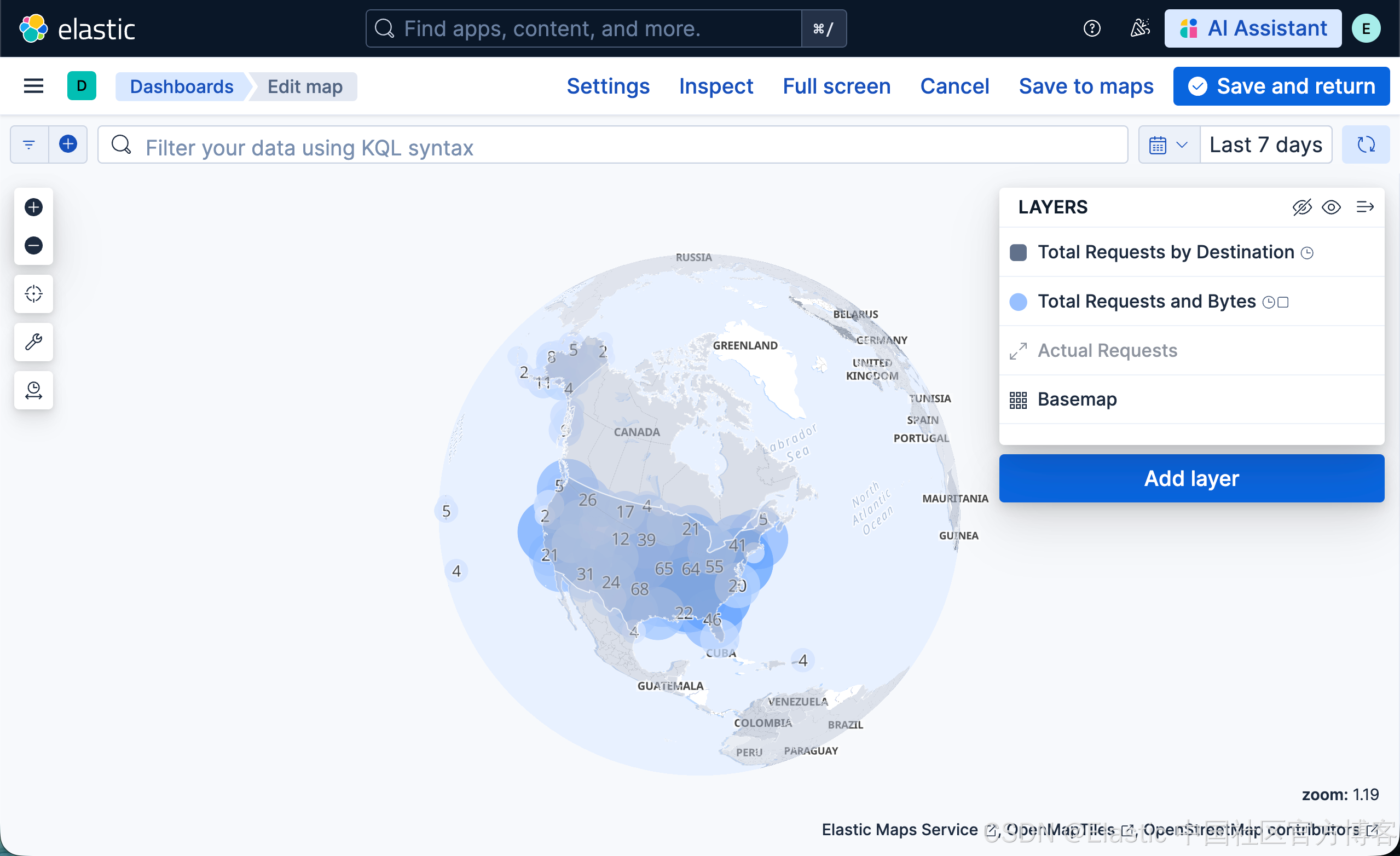Open the Inspect menu item
The height and width of the screenshot is (856, 1400).
click(x=716, y=86)
